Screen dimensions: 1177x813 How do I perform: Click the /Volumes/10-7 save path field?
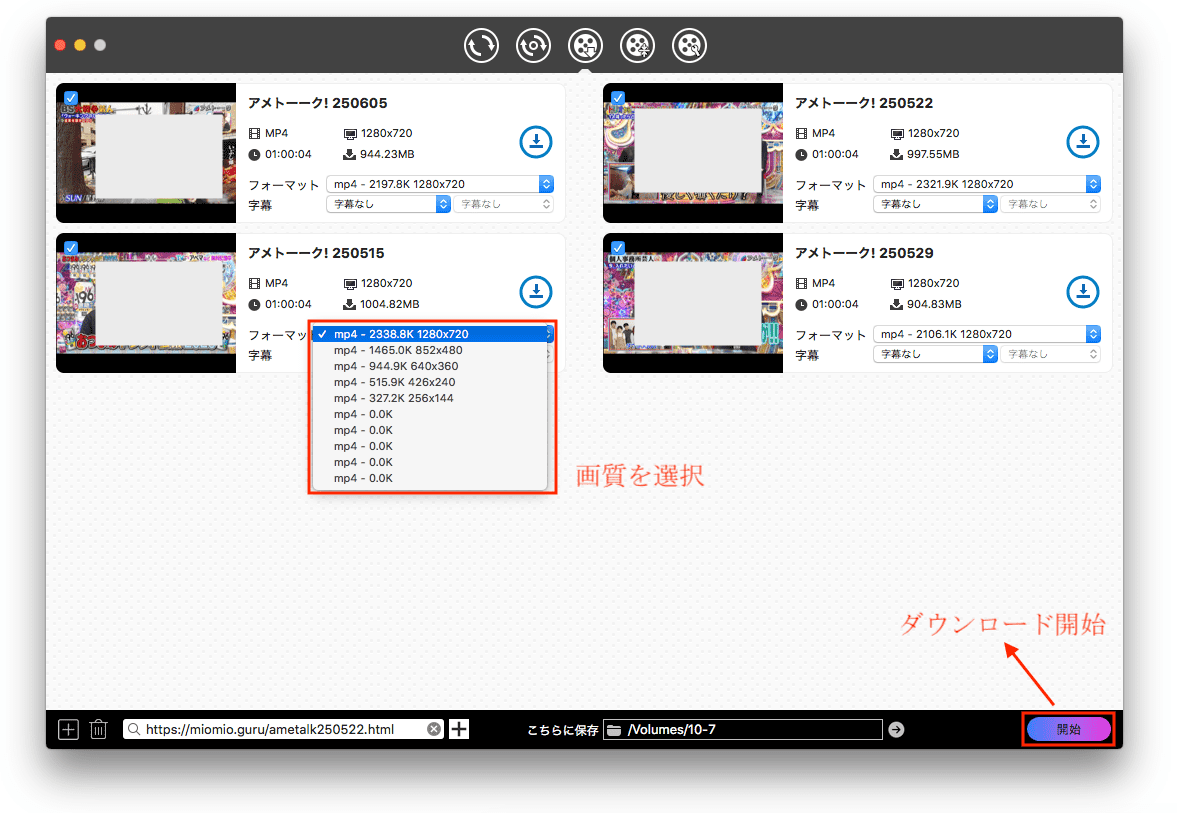742,730
